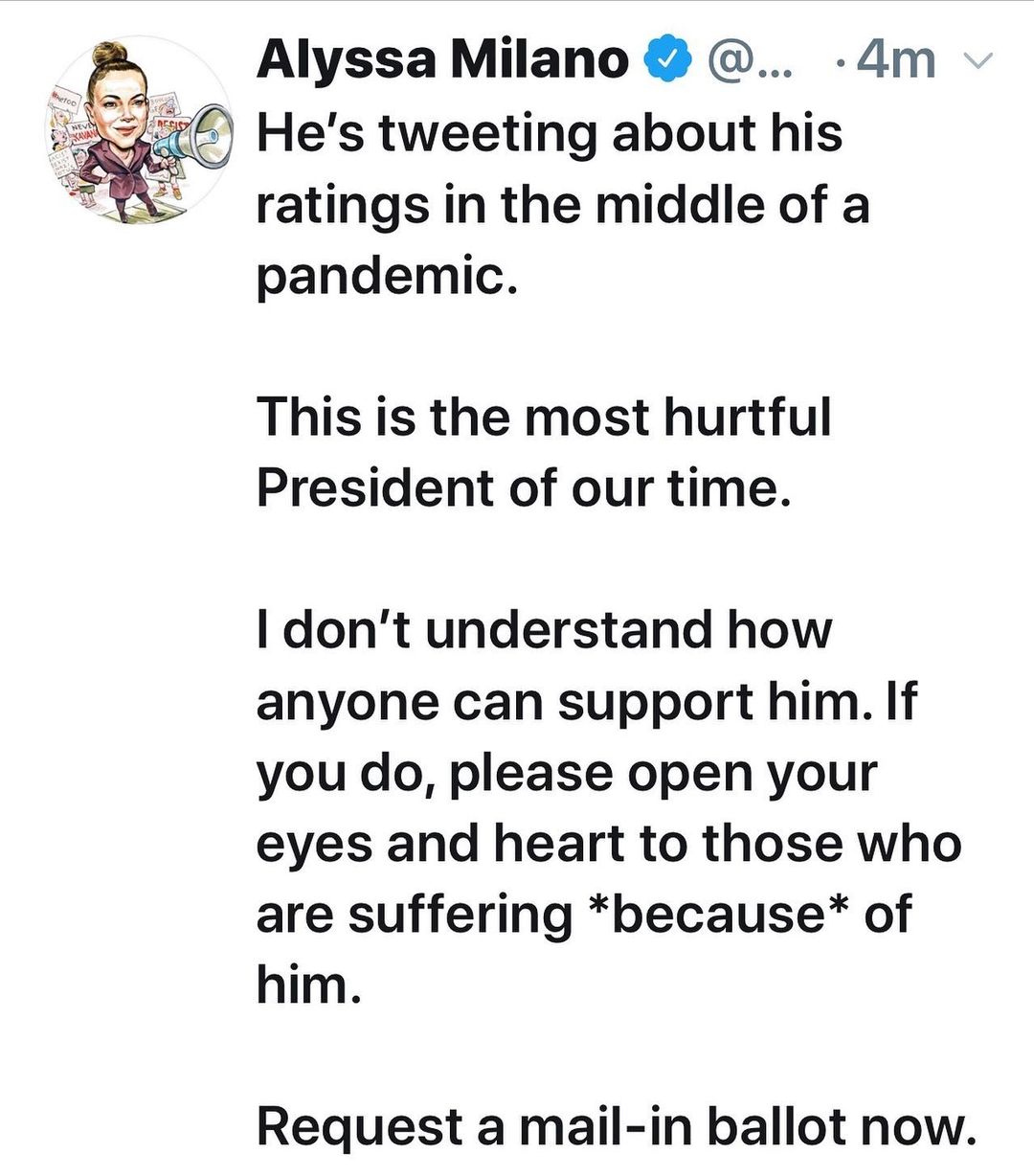Click the dot separator before the timestamp
The image size is (1034, 1176).
tap(840, 63)
